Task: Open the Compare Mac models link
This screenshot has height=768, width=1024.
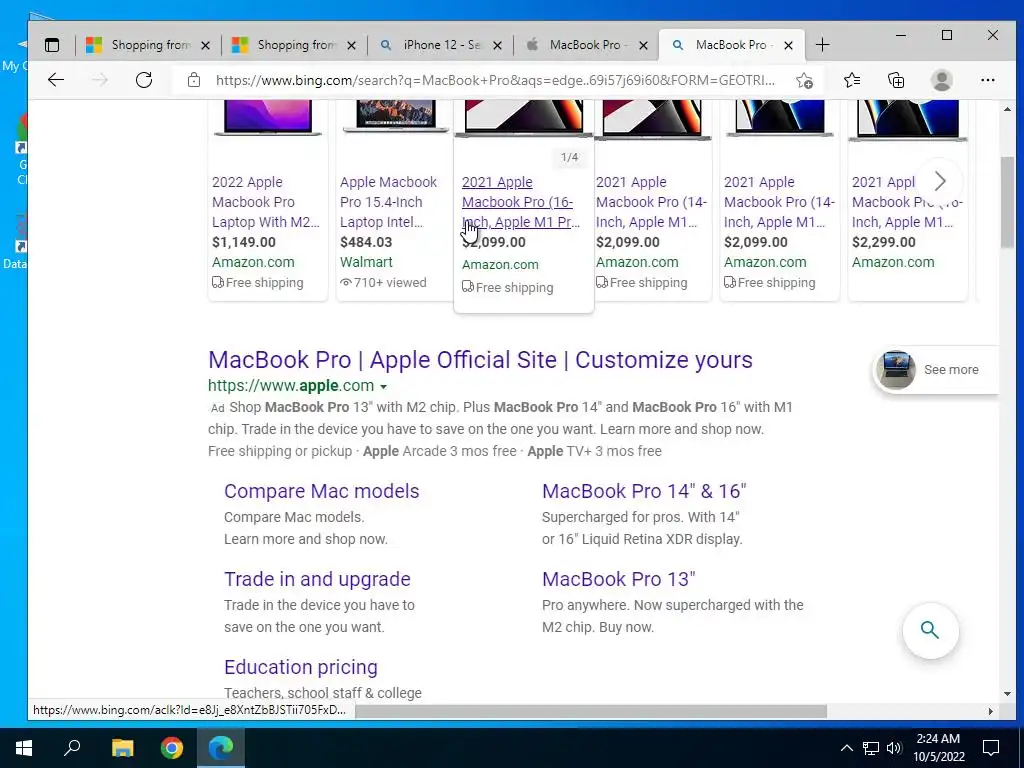Action: coord(321,491)
